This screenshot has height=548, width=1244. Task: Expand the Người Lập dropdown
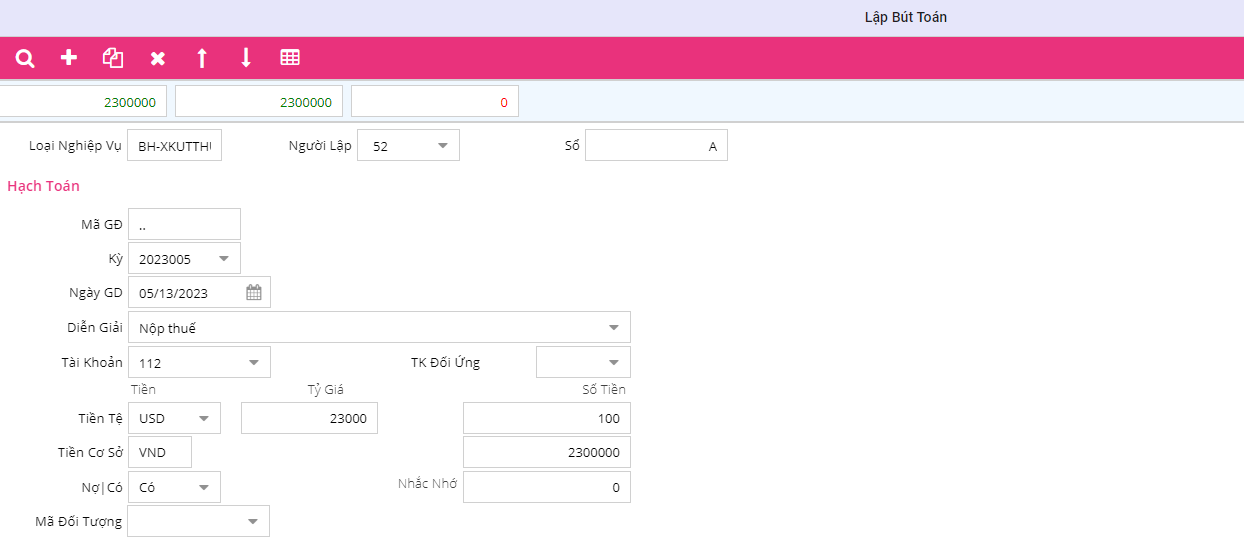(443, 146)
